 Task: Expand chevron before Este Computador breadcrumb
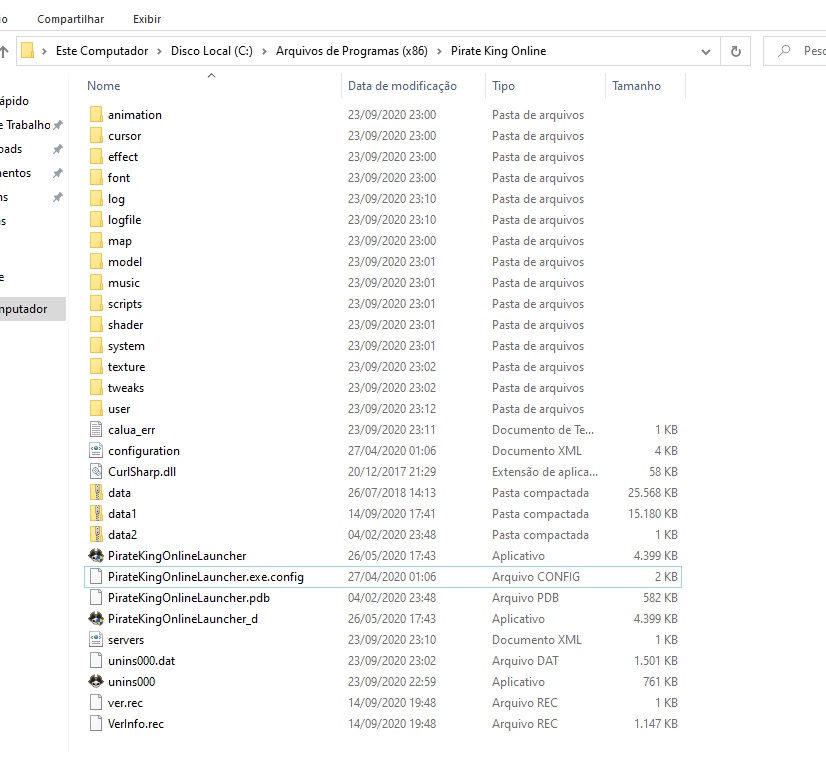tap(44, 51)
